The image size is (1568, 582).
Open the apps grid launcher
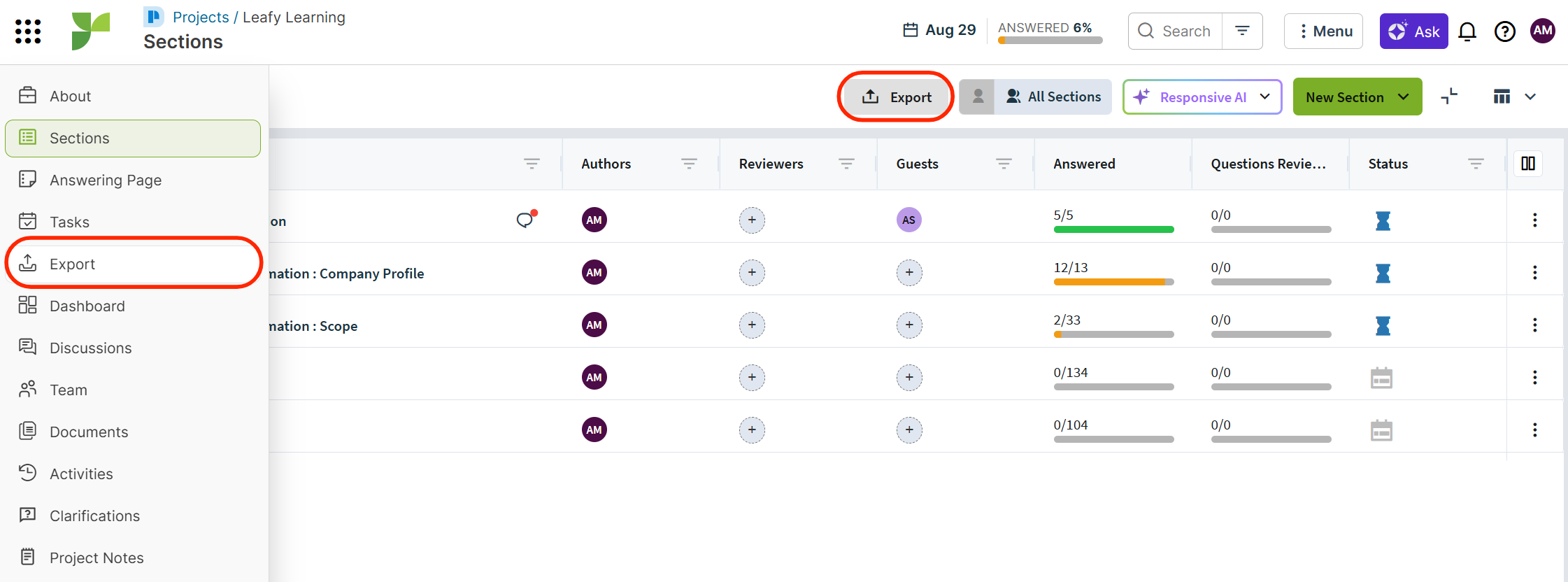coord(28,31)
